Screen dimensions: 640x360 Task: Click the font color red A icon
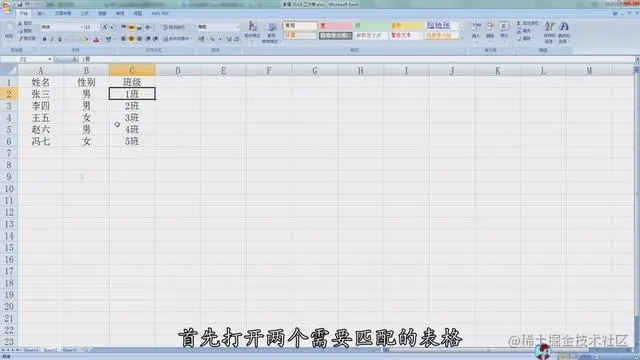(x=96, y=39)
